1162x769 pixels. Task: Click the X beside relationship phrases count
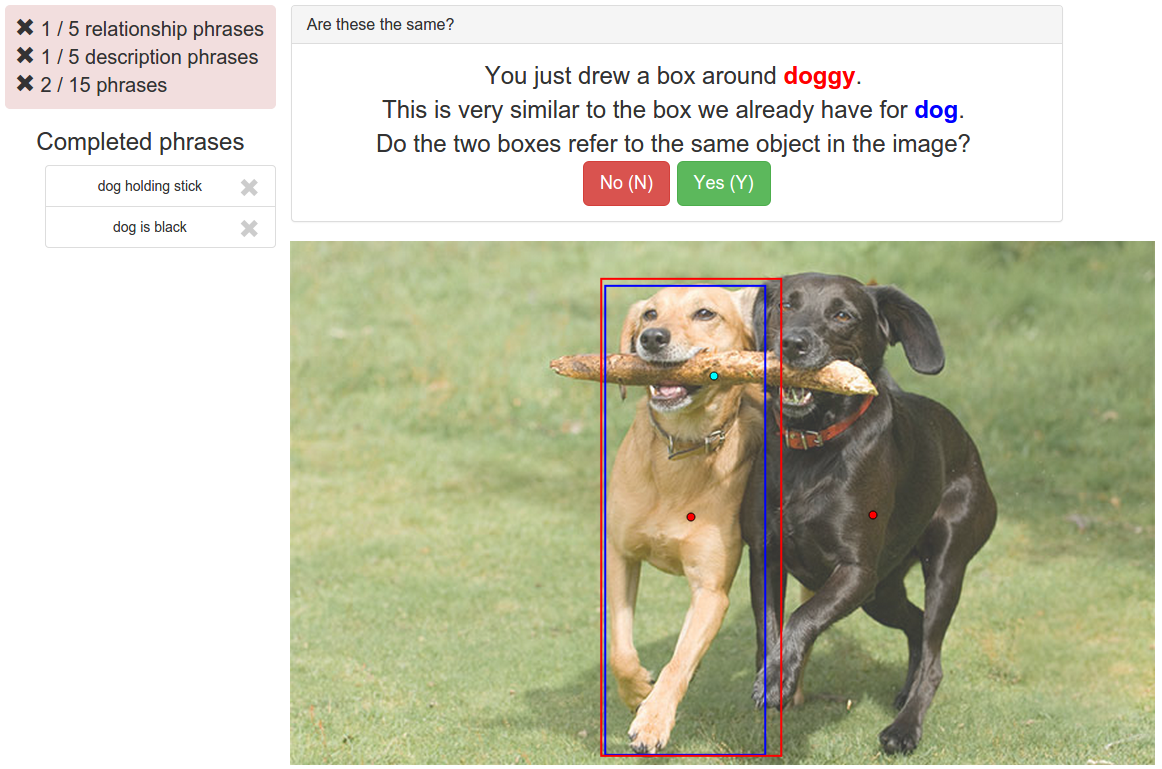coord(25,28)
